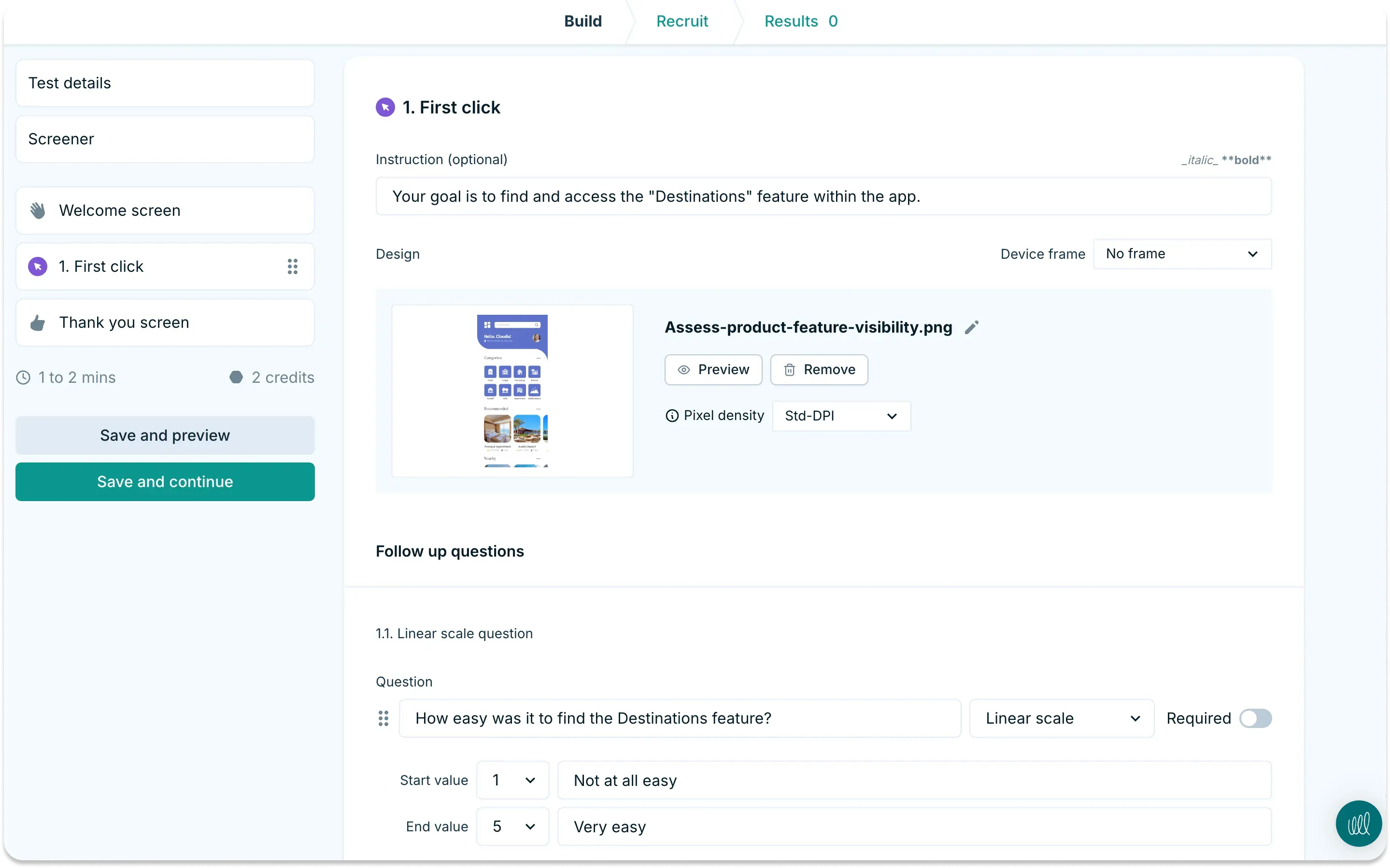This screenshot has height=868, width=1390.
Task: Click the drag handle beside the question field
Action: click(383, 718)
